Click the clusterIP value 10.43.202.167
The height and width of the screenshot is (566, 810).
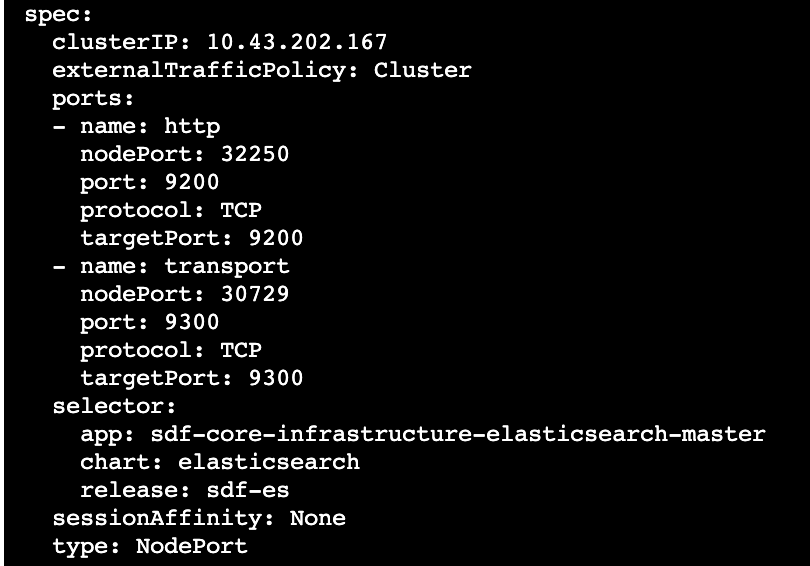coord(297,42)
